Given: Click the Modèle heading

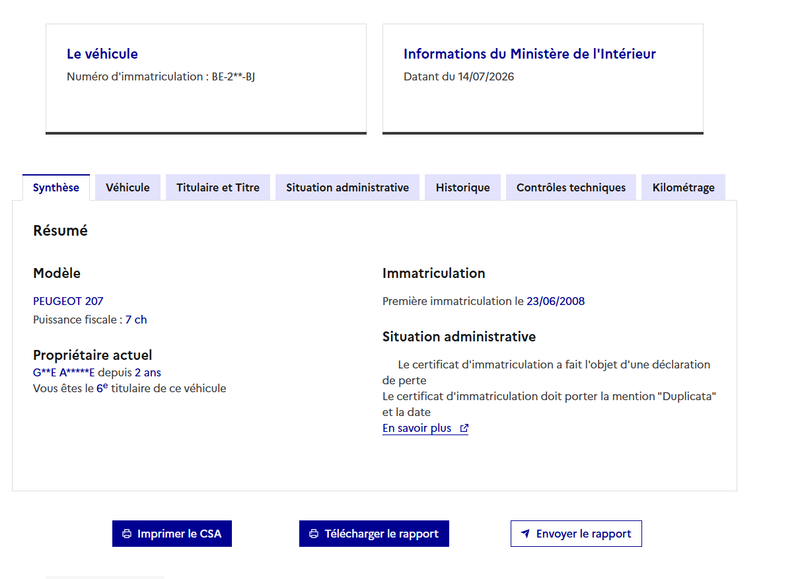Looking at the screenshot, I should click(57, 273).
